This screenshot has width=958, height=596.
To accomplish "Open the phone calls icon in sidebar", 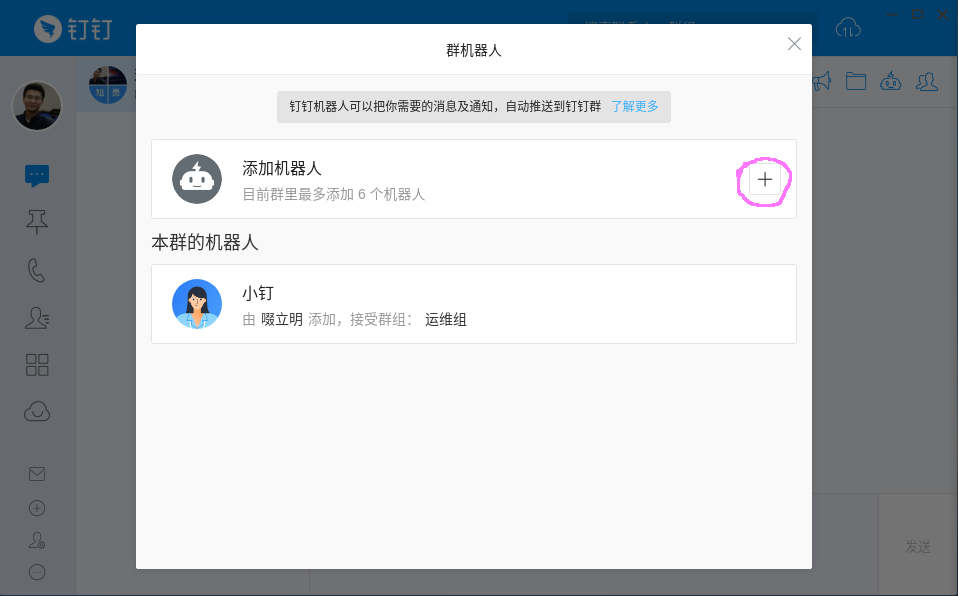I will pos(37,270).
